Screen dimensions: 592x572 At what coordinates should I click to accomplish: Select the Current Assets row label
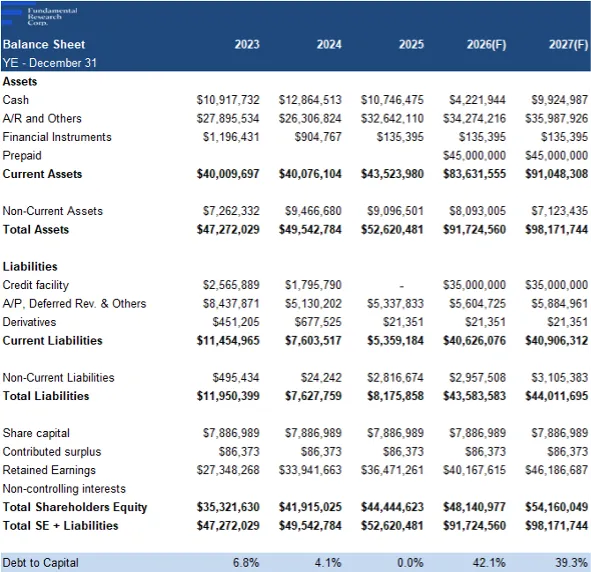click(x=42, y=174)
